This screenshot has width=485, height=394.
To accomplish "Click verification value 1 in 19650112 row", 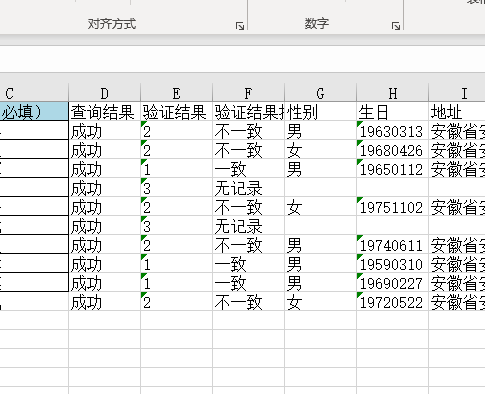I will click(x=176, y=169).
